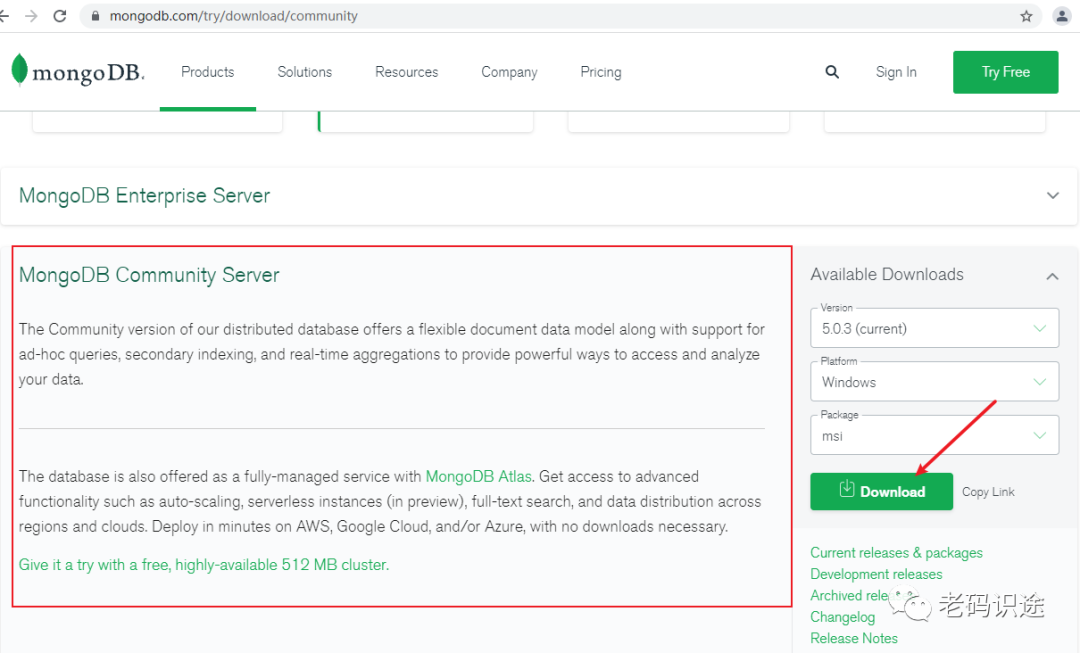Click the Copy Link text
This screenshot has width=1080, height=653.
(988, 492)
